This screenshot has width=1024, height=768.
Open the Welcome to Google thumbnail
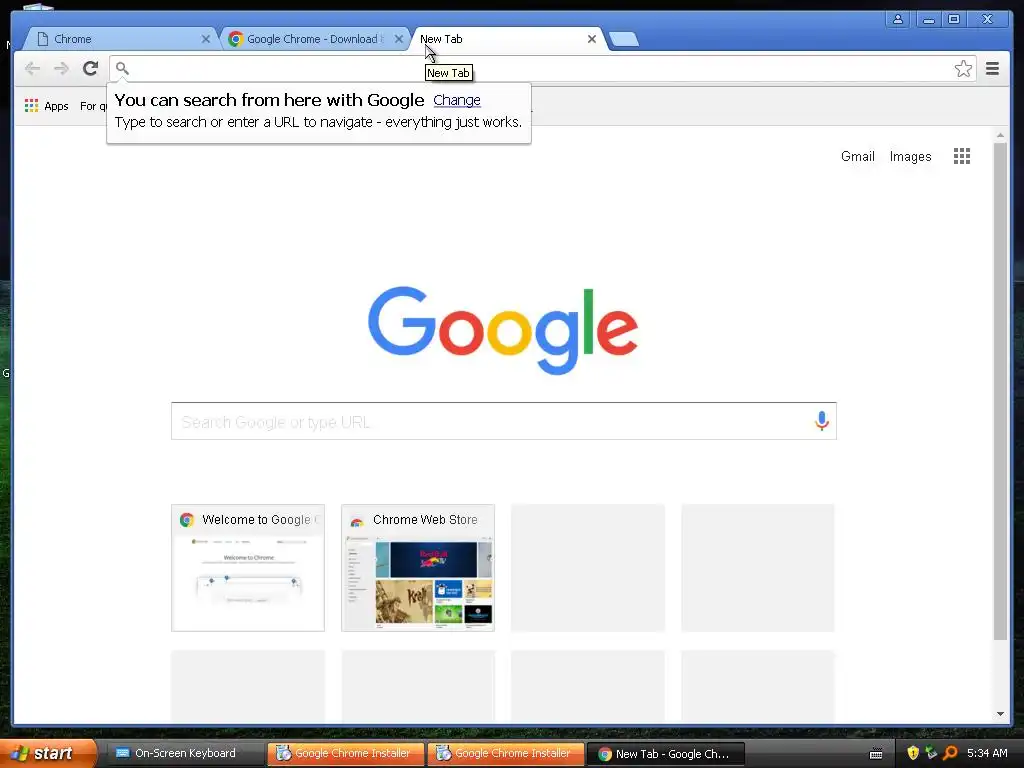pyautogui.click(x=248, y=568)
